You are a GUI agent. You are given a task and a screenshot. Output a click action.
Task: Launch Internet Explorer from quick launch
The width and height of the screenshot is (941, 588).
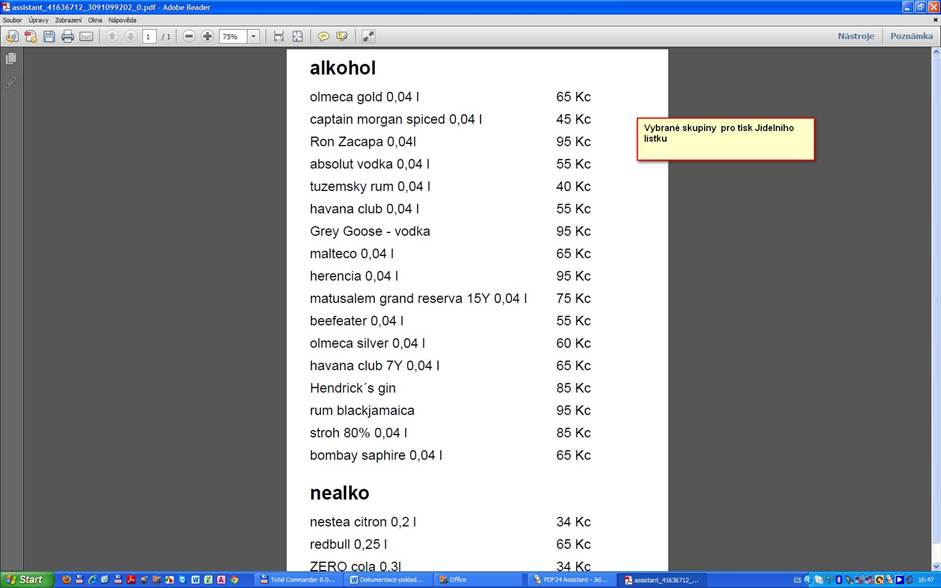coord(92,580)
